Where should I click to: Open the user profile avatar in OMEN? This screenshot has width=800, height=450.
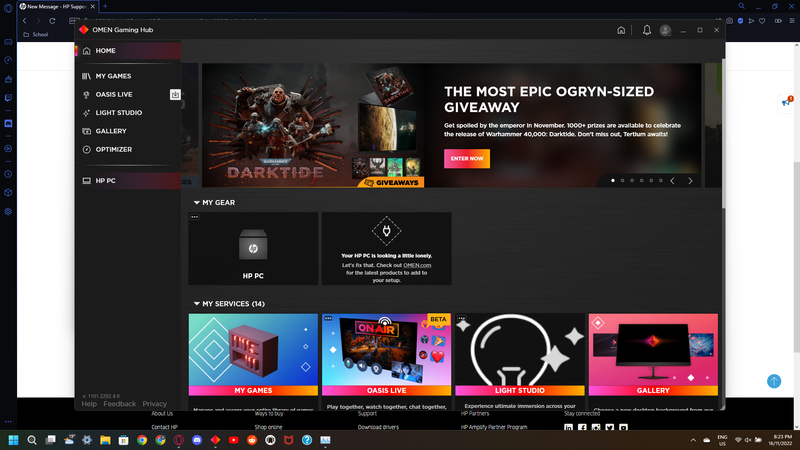pyautogui.click(x=665, y=30)
